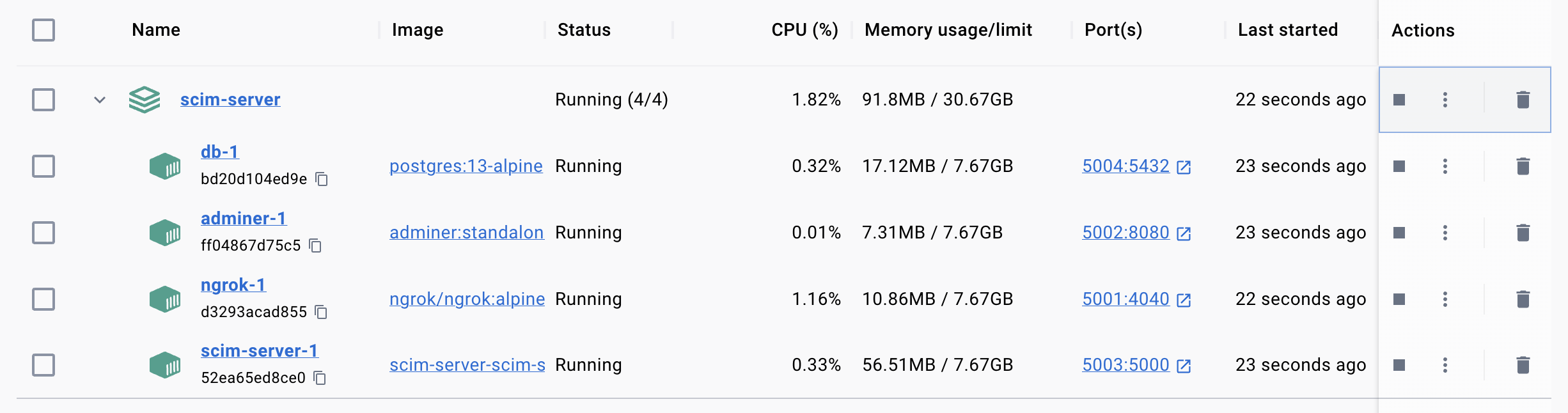Check the select-all checkbox in the header

tap(43, 30)
